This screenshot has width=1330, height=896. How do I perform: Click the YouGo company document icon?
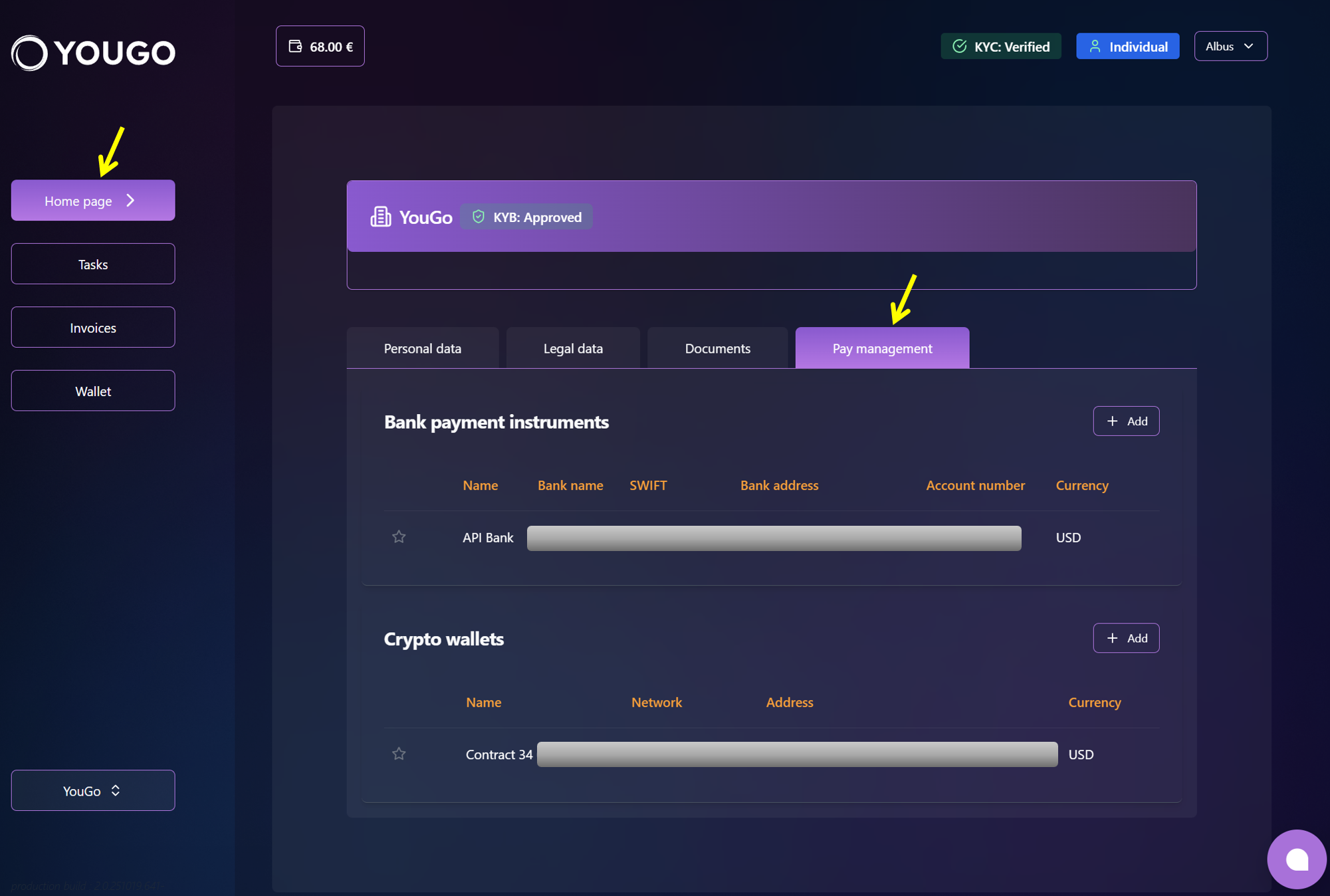(x=380, y=217)
